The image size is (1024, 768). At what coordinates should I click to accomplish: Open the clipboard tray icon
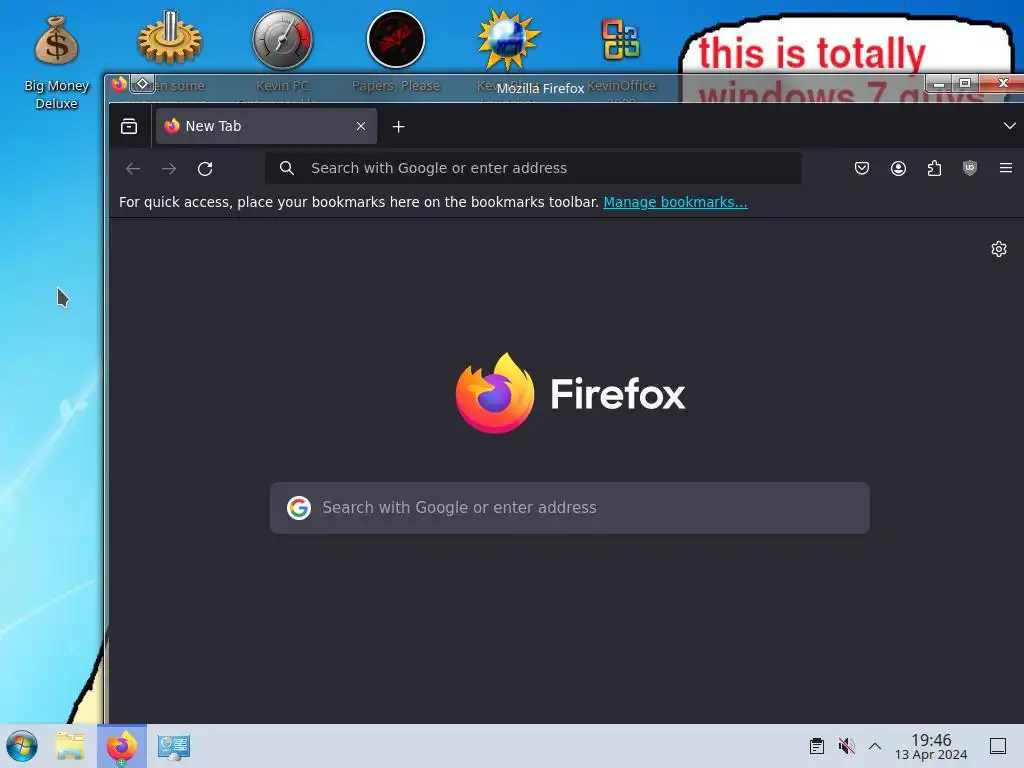click(x=816, y=746)
